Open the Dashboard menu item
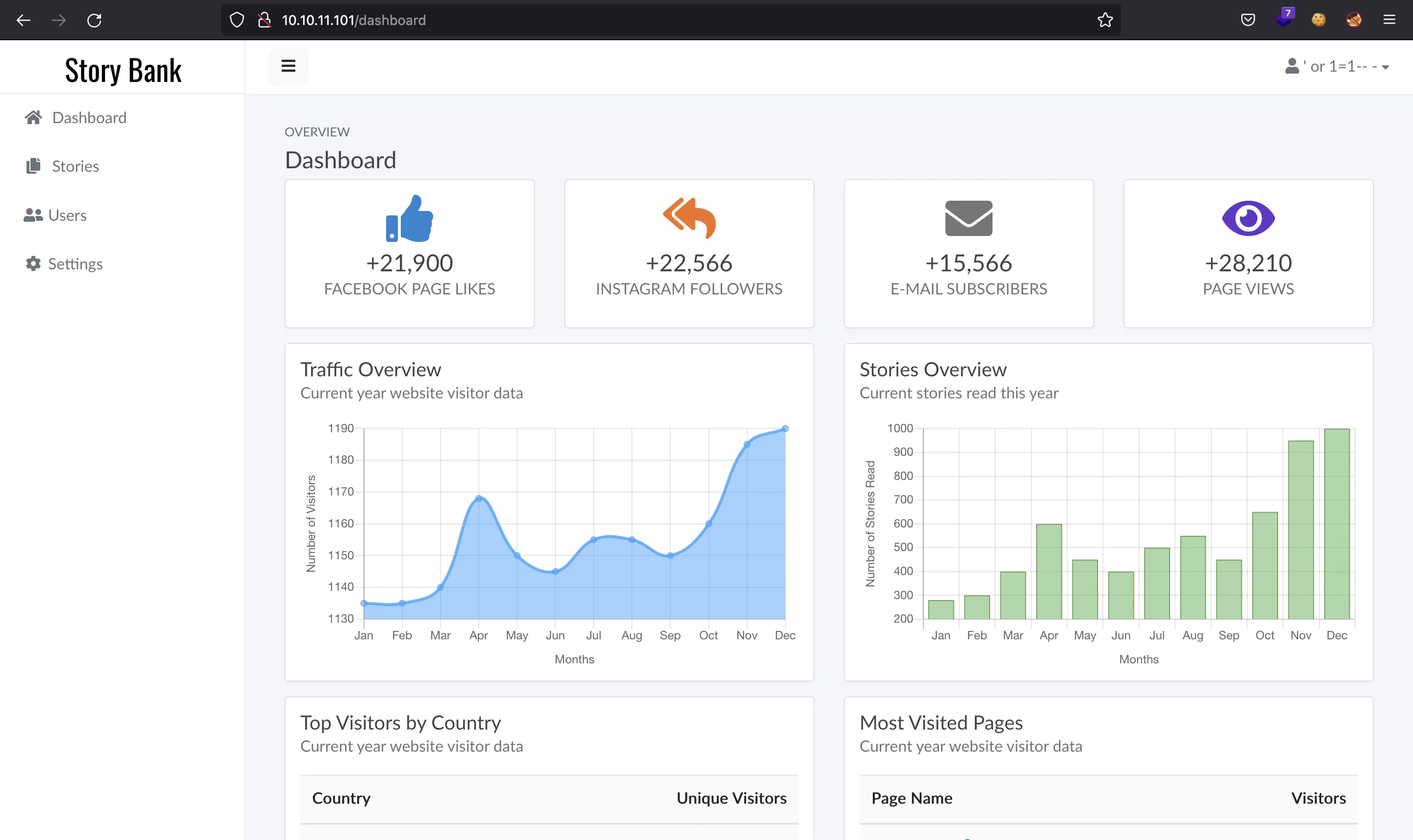 (89, 118)
